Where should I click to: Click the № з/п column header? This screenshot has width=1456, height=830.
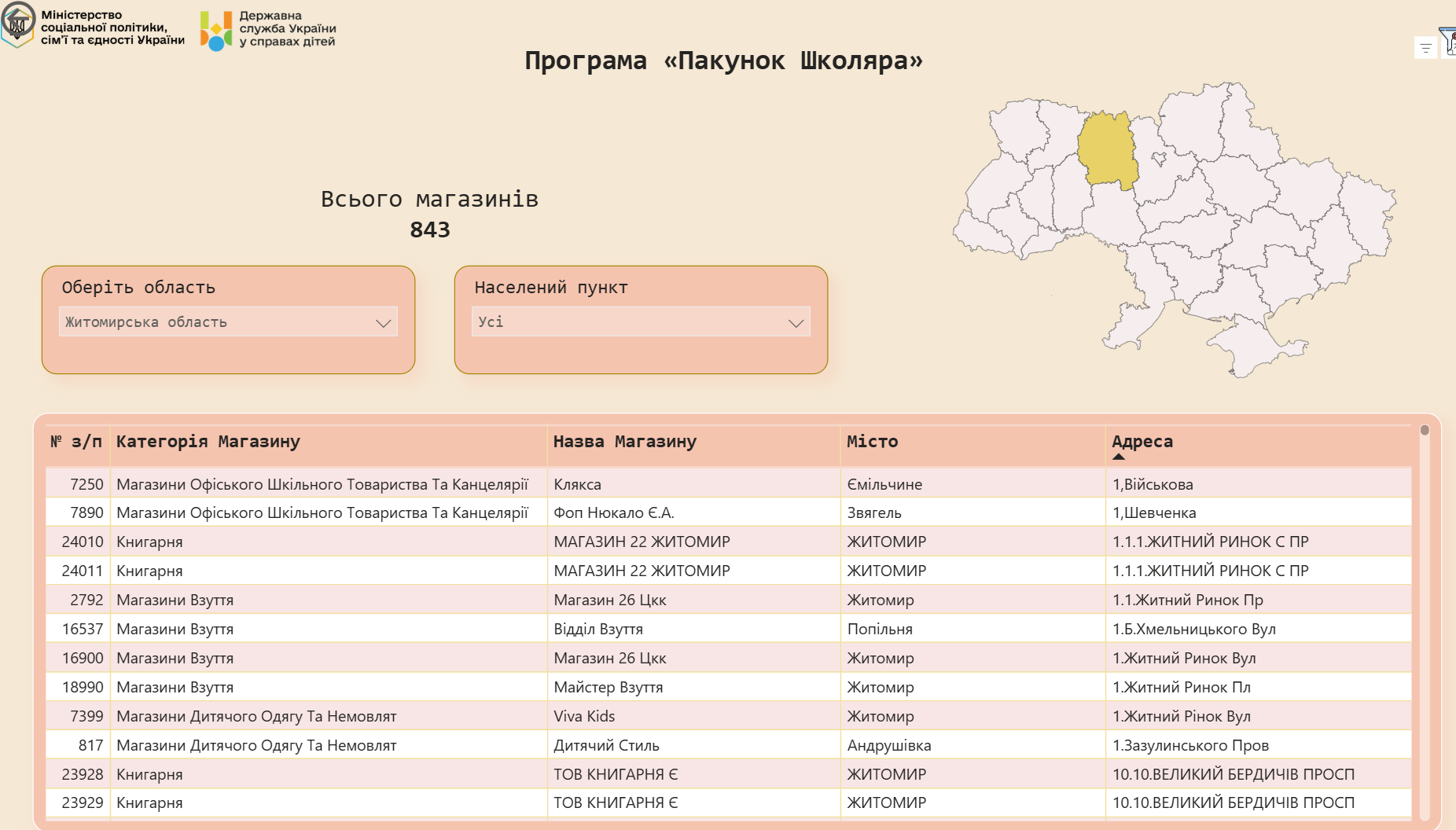click(x=76, y=442)
